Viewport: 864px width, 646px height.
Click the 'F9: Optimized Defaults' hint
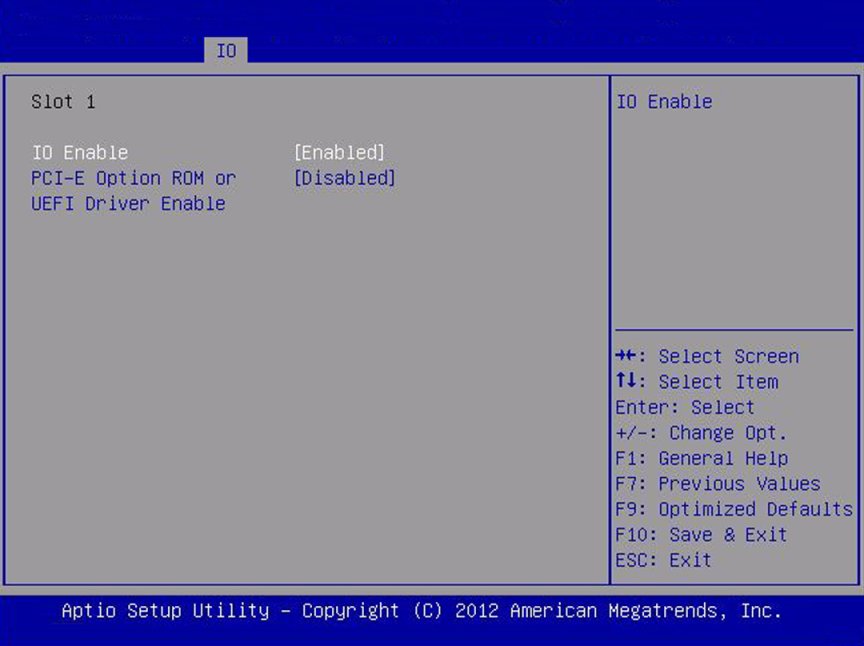(734, 509)
